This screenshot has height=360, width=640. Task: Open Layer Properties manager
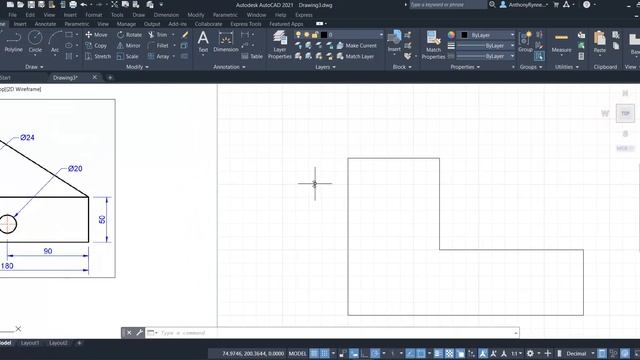(x=280, y=44)
